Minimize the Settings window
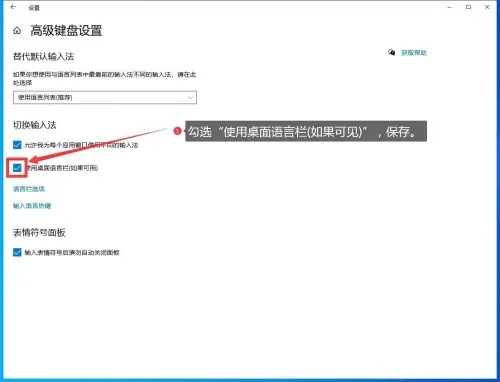This screenshot has height=382, width=500. click(450, 7)
